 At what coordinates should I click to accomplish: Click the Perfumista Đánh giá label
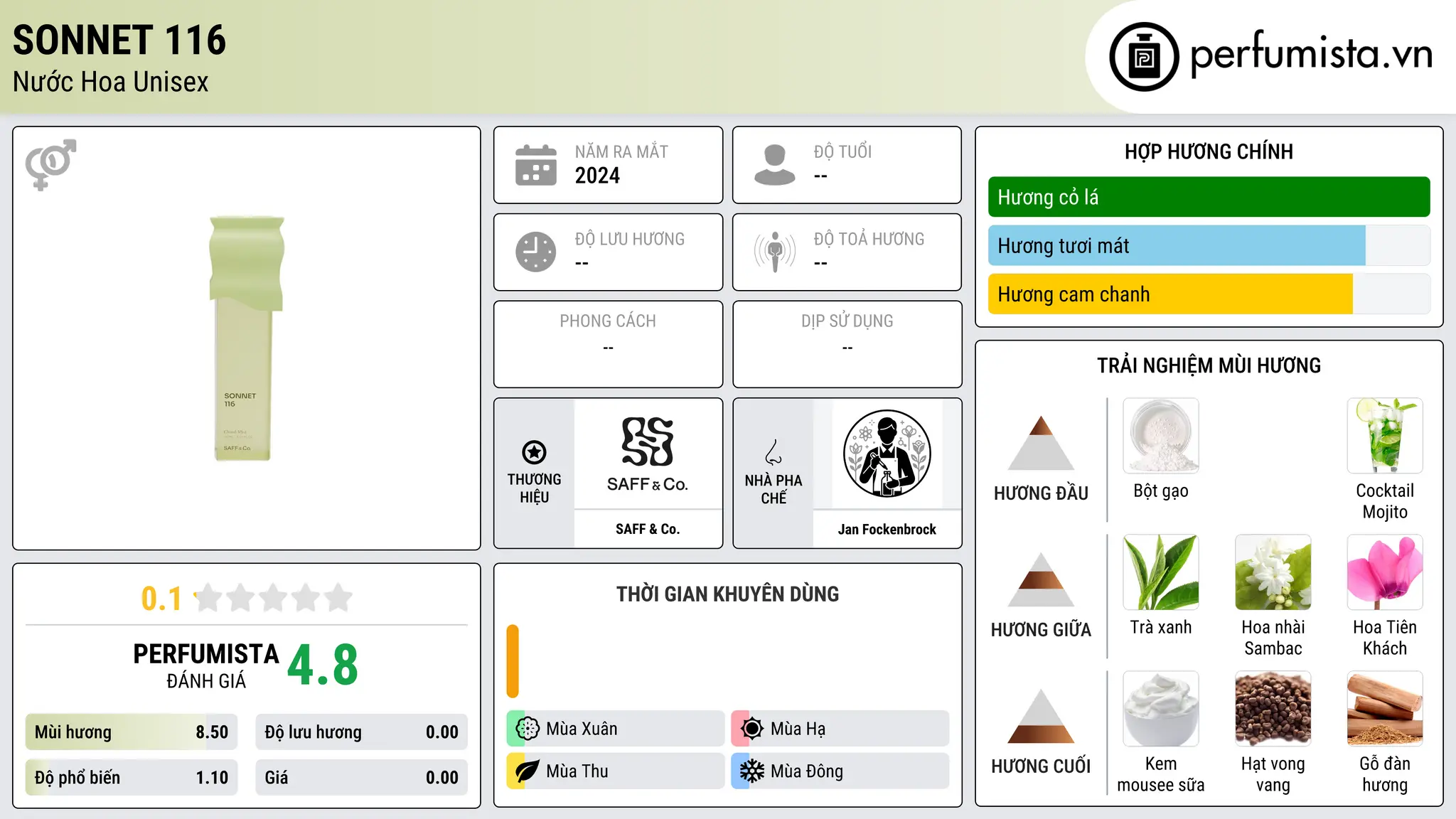point(206,666)
